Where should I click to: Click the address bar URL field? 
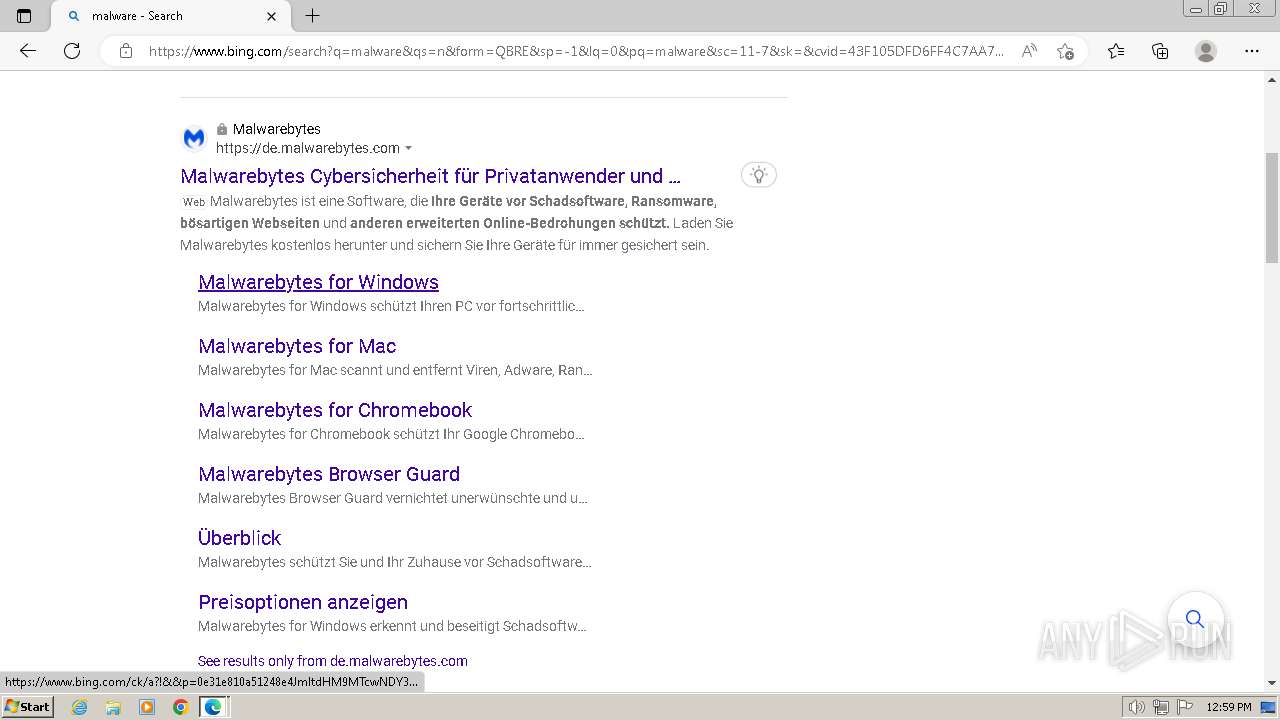tap(576, 51)
